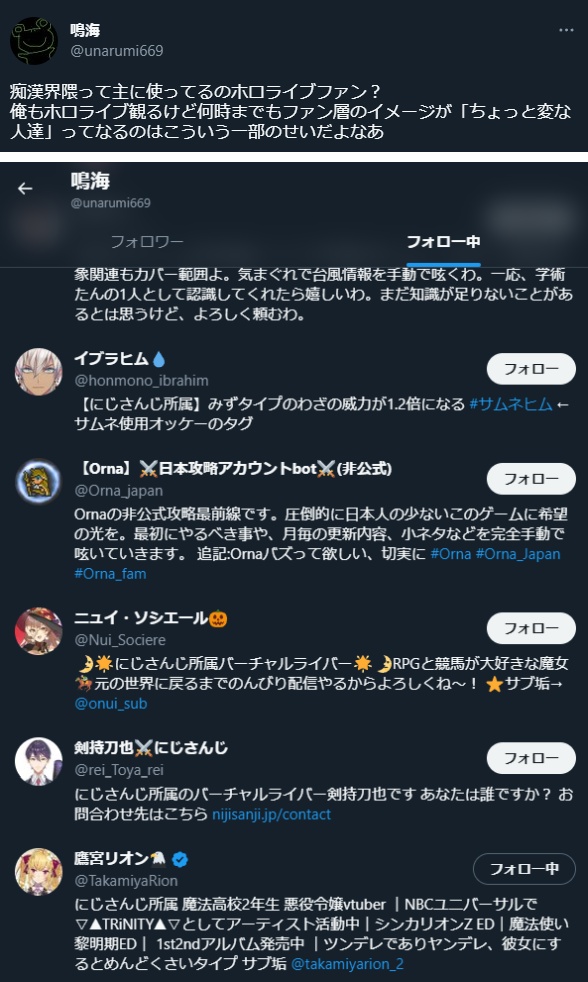This screenshot has width=588, height=982.
Task: Follow ニュイ・ソシエール account
Action: coord(531,628)
